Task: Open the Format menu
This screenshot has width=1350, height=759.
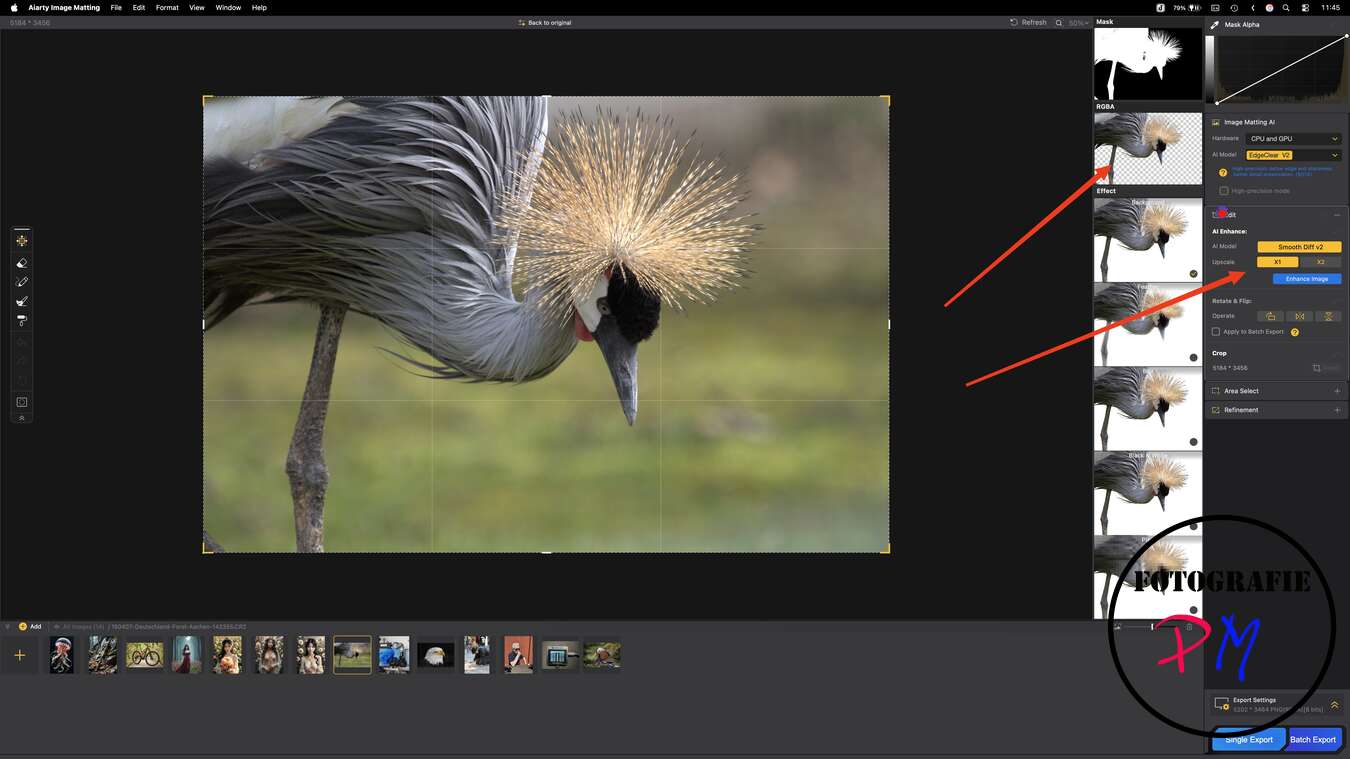Action: (x=167, y=7)
